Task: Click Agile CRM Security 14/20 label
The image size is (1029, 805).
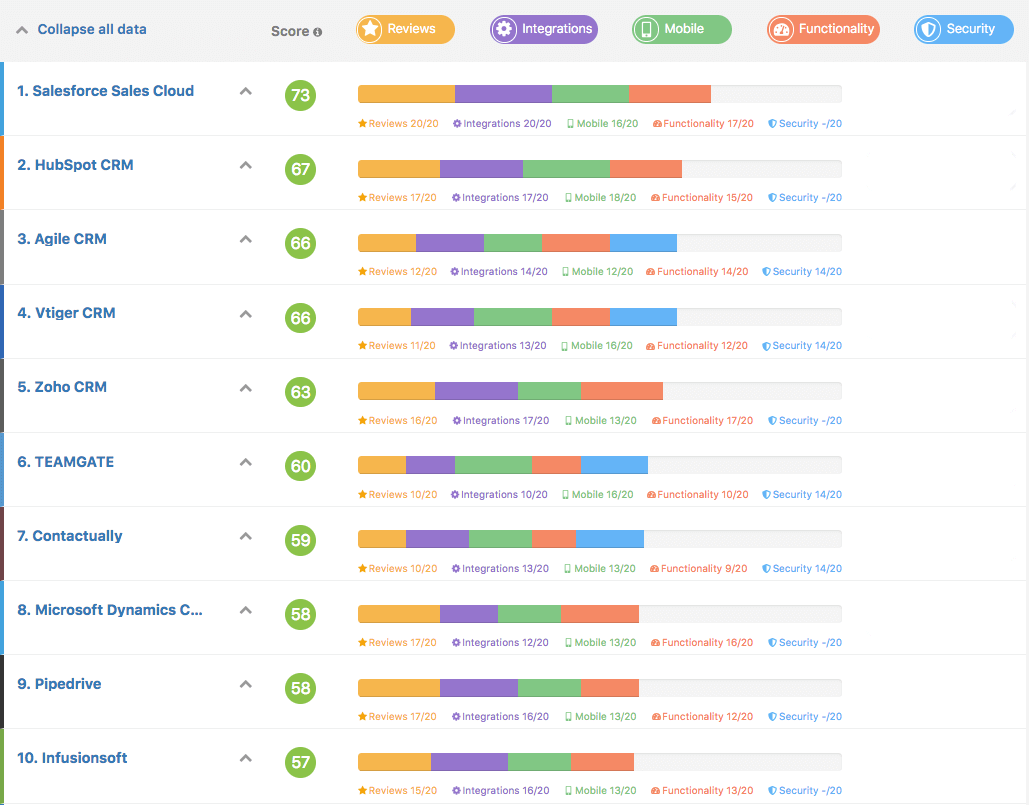Action: (802, 272)
